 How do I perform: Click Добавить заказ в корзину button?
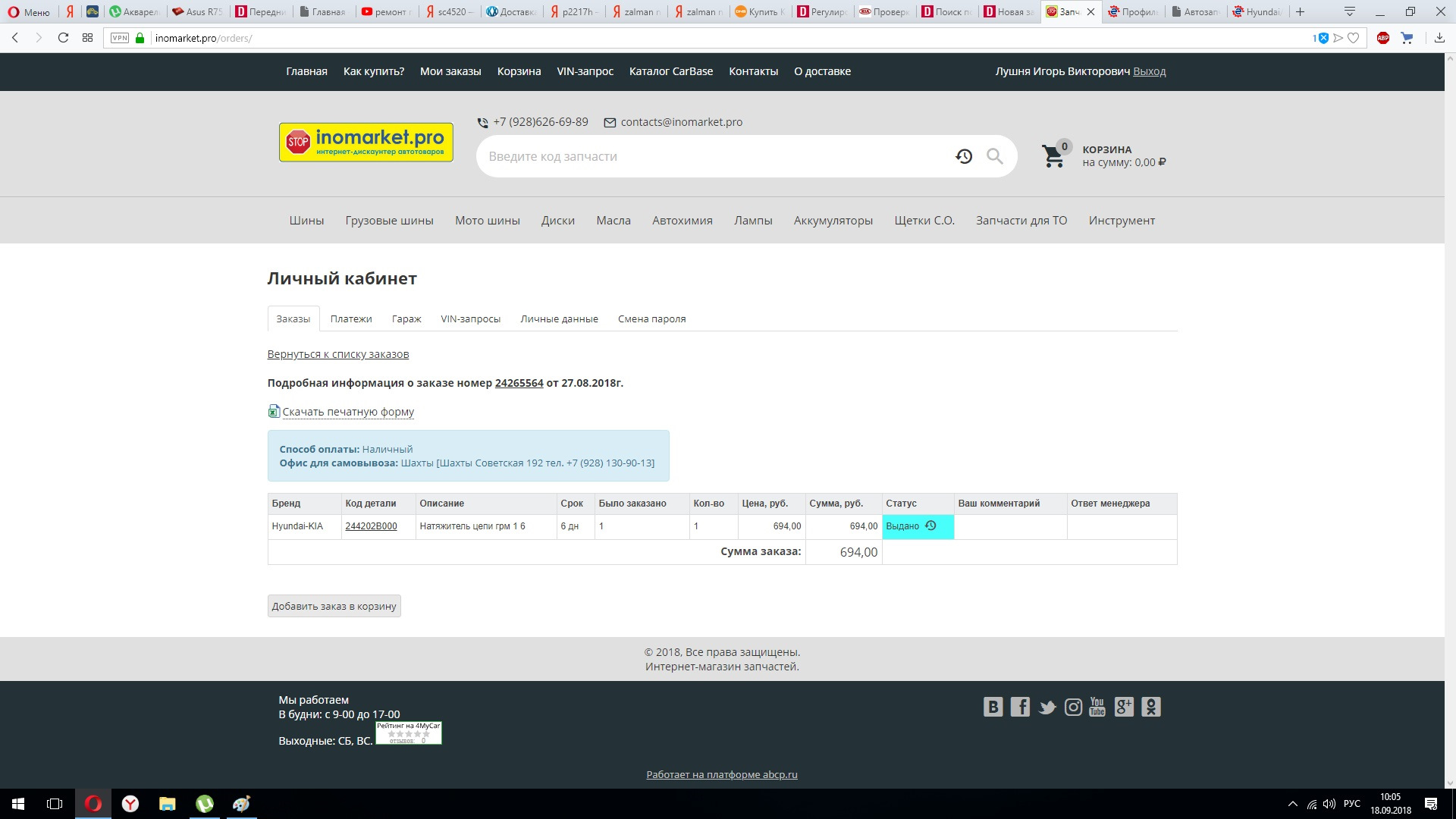[x=334, y=606]
